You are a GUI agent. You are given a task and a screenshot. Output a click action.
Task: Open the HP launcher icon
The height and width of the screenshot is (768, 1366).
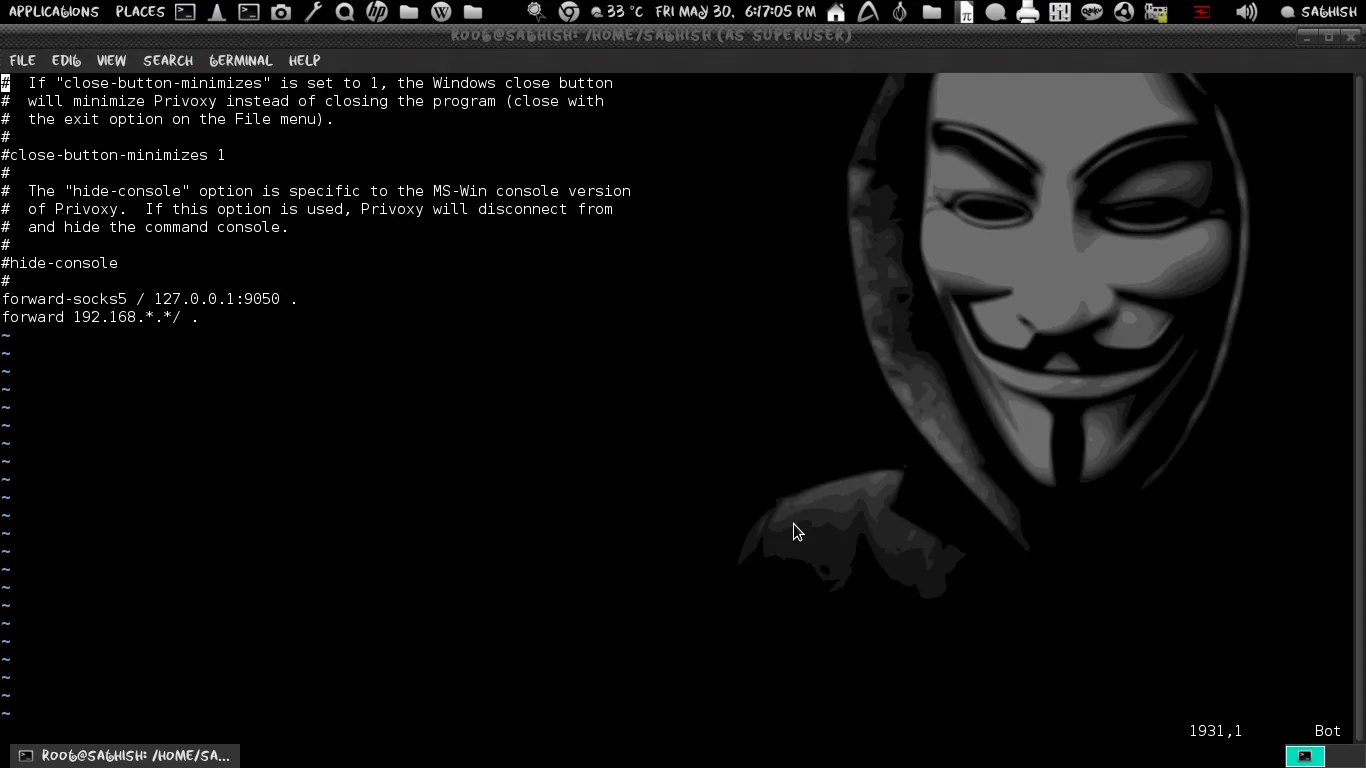[377, 12]
